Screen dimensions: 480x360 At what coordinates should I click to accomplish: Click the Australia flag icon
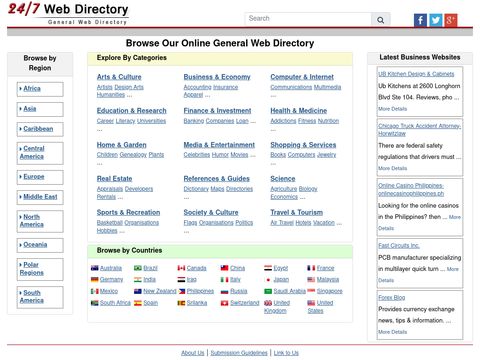pos(95,268)
